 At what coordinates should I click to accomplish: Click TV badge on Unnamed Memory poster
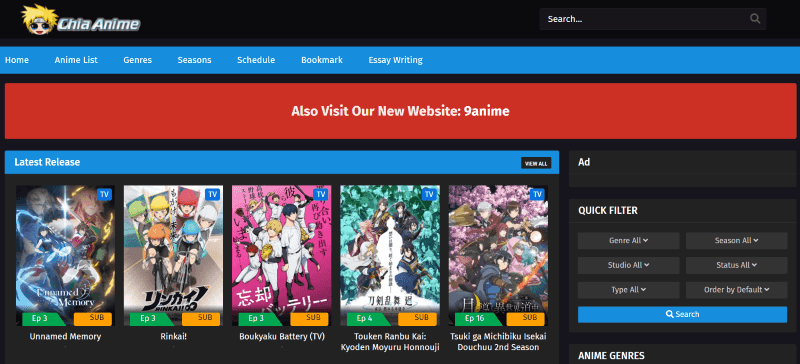click(105, 194)
